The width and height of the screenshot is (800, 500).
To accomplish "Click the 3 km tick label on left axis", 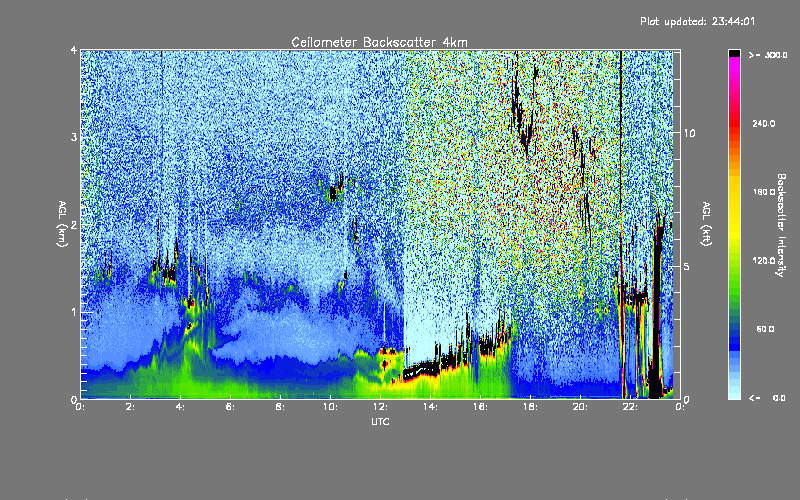I will pyautogui.click(x=74, y=137).
